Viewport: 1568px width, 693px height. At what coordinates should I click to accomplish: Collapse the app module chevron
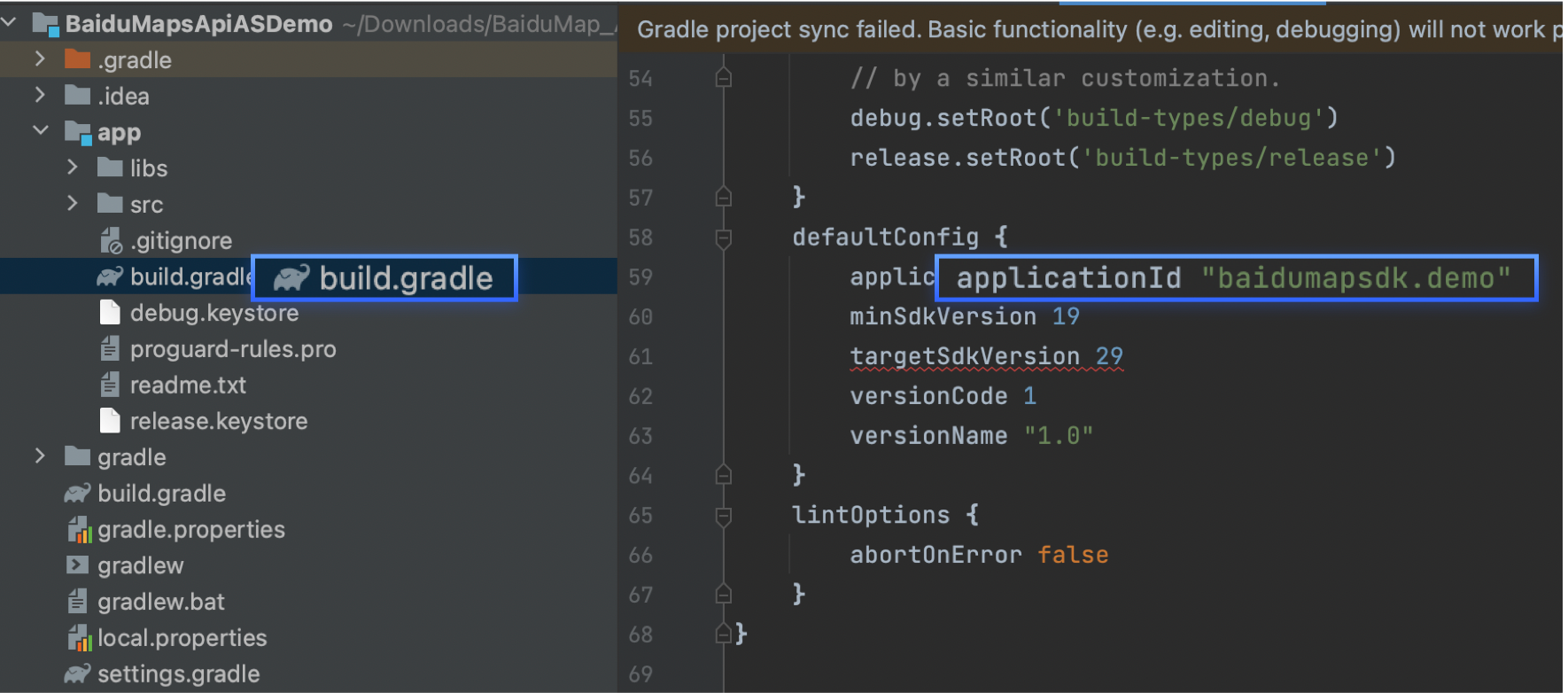pos(40,131)
